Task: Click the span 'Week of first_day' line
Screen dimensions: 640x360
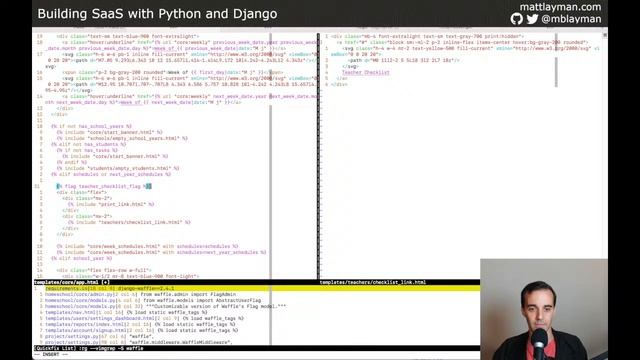Action: 173,72
